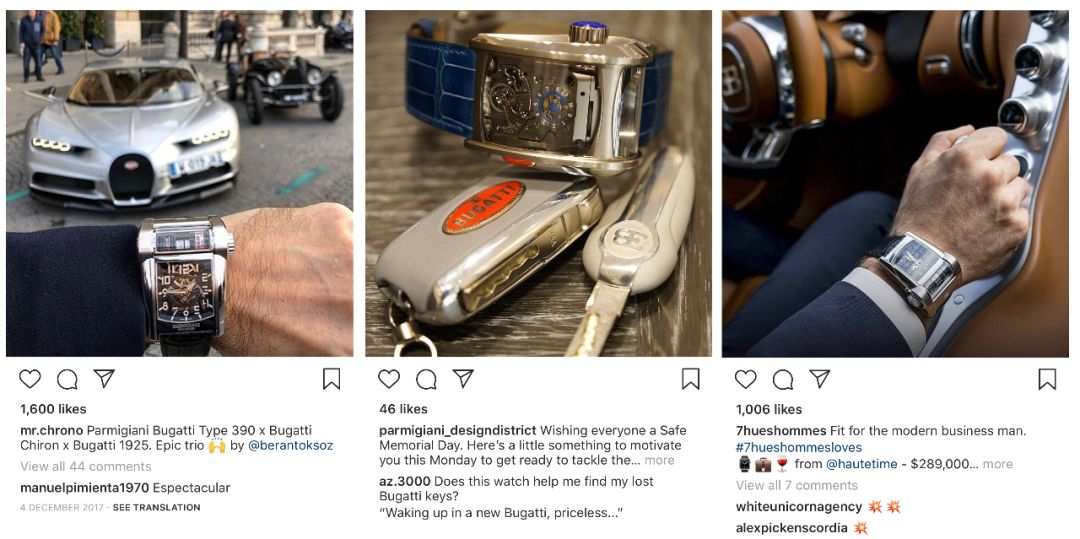Like the parmigiani_designdistrict post

pyautogui.click(x=388, y=379)
